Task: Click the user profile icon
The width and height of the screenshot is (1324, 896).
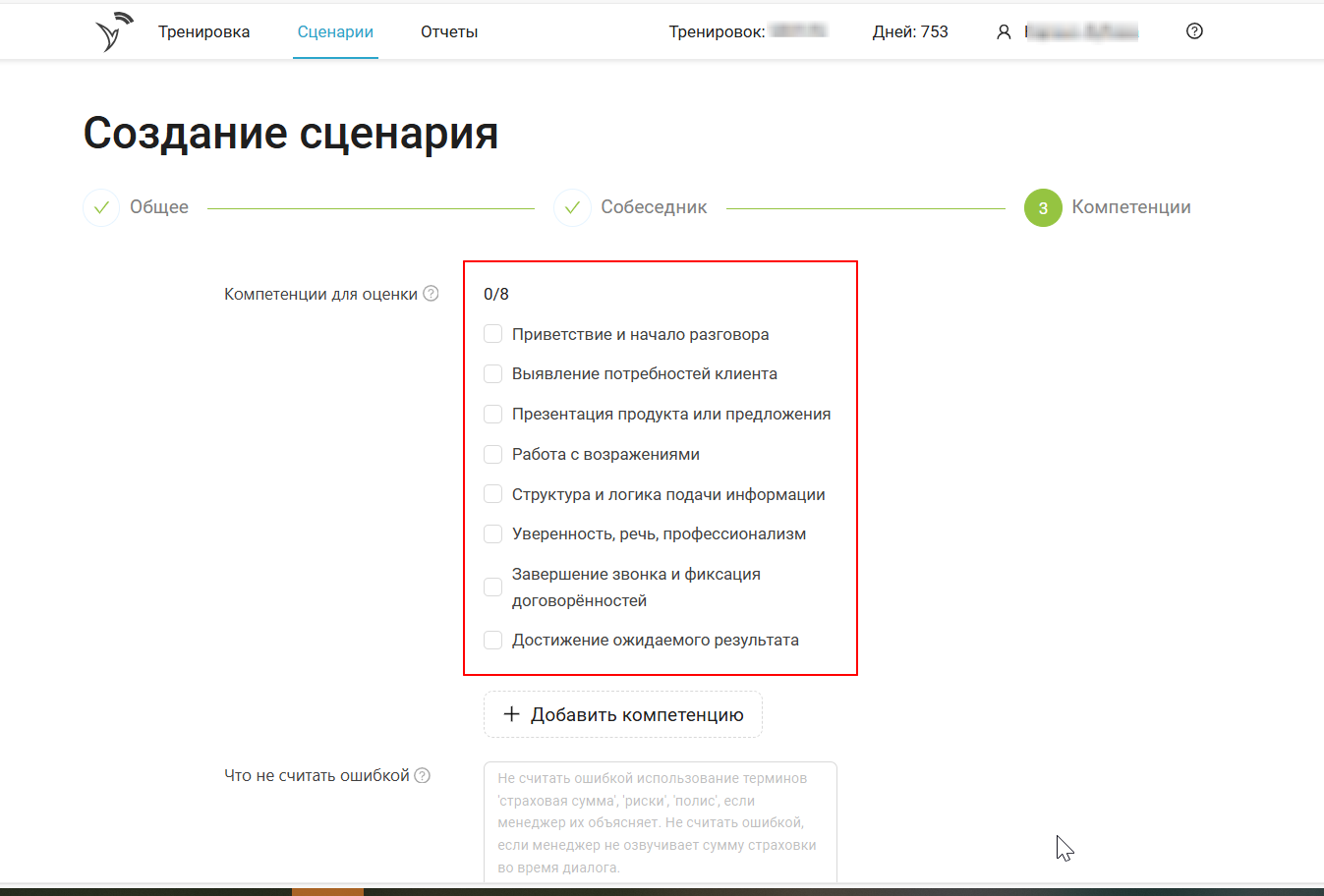Action: pyautogui.click(x=1004, y=32)
